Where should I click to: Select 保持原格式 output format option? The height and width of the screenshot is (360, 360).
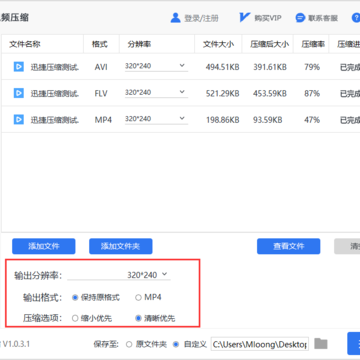tap(96, 297)
